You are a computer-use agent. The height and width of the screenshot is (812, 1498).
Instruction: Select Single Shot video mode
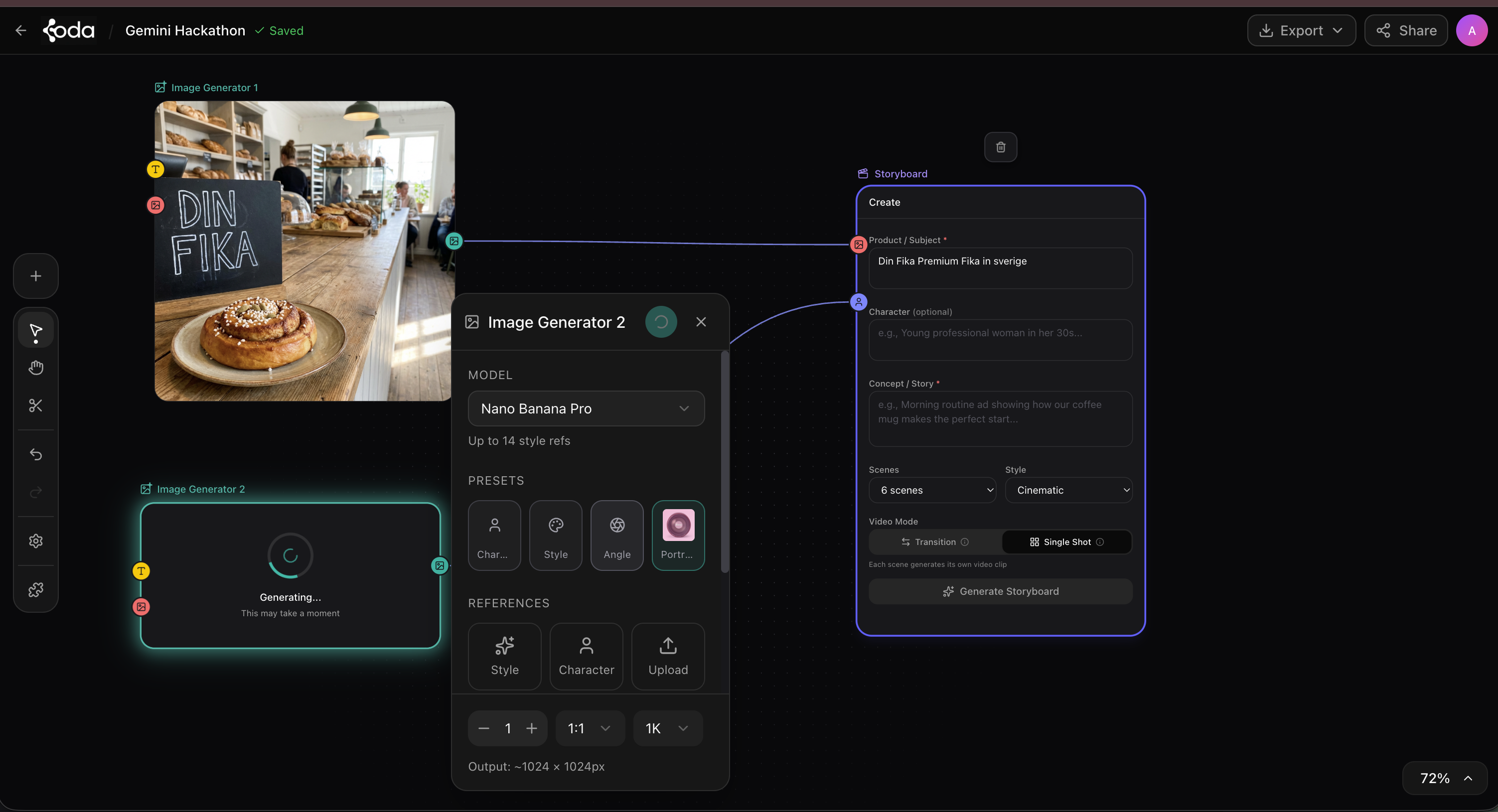(x=1066, y=541)
